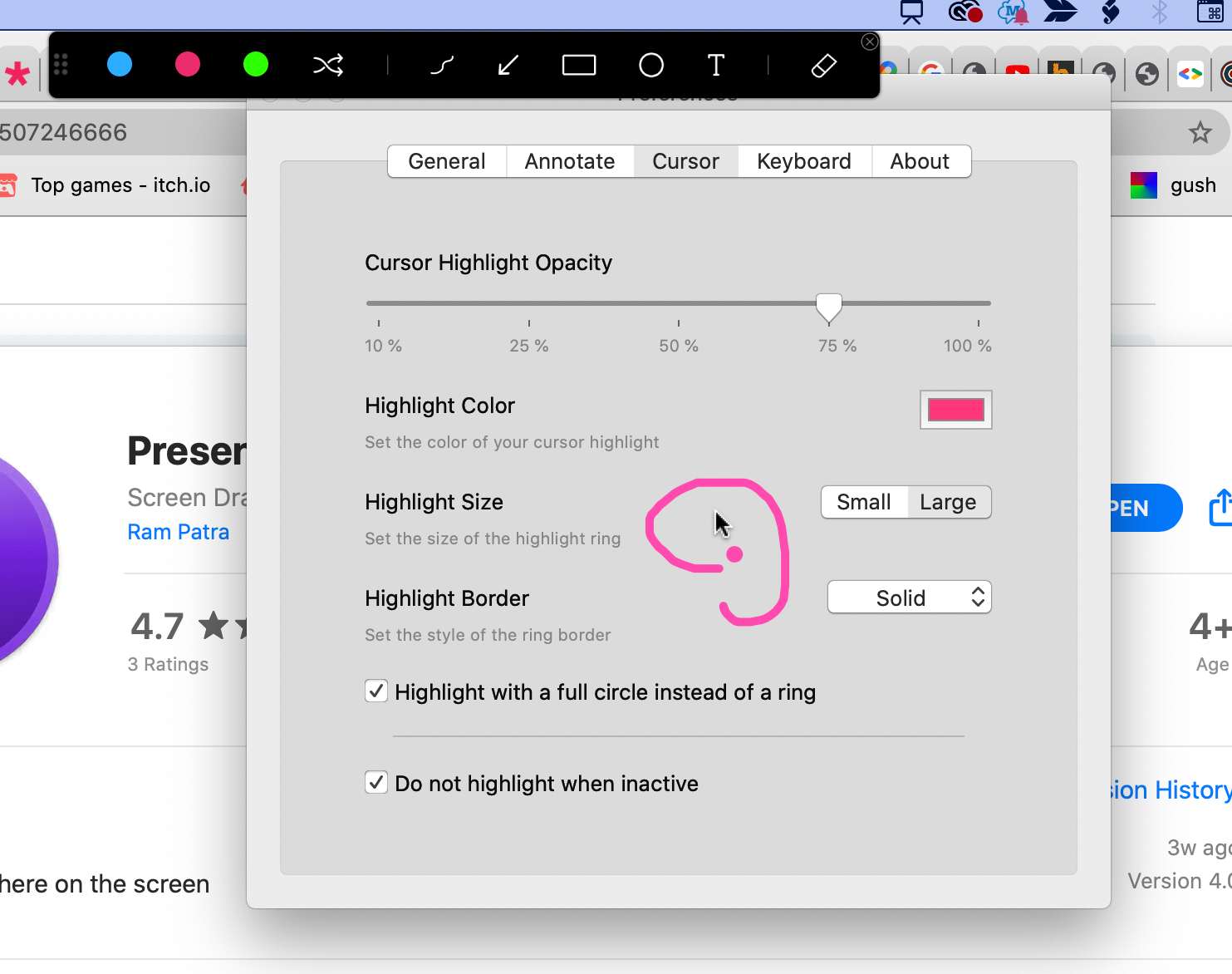Screen dimensions: 1232x974
Task: Click the shuffle colors icon
Action: coord(328,65)
